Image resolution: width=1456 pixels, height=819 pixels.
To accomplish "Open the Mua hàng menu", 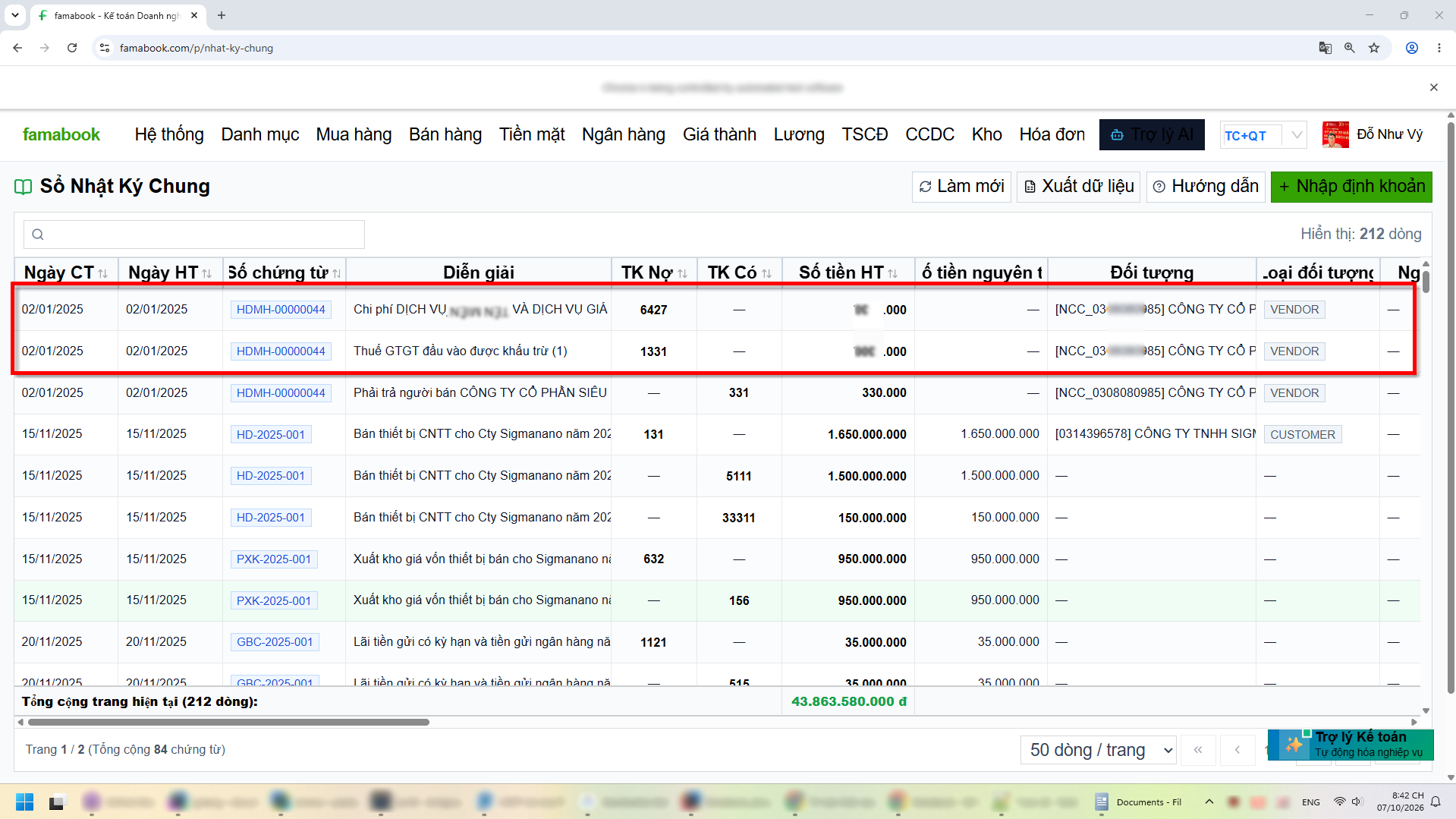I will 354,134.
